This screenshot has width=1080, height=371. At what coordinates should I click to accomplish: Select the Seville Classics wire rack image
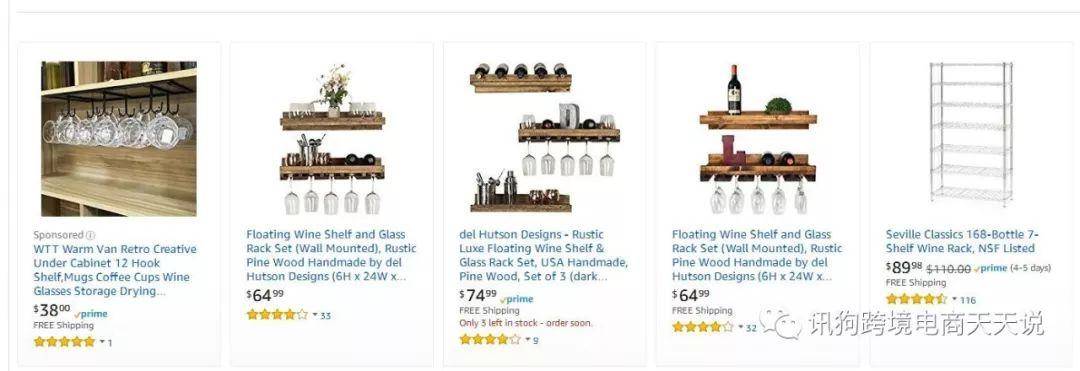pos(971,135)
